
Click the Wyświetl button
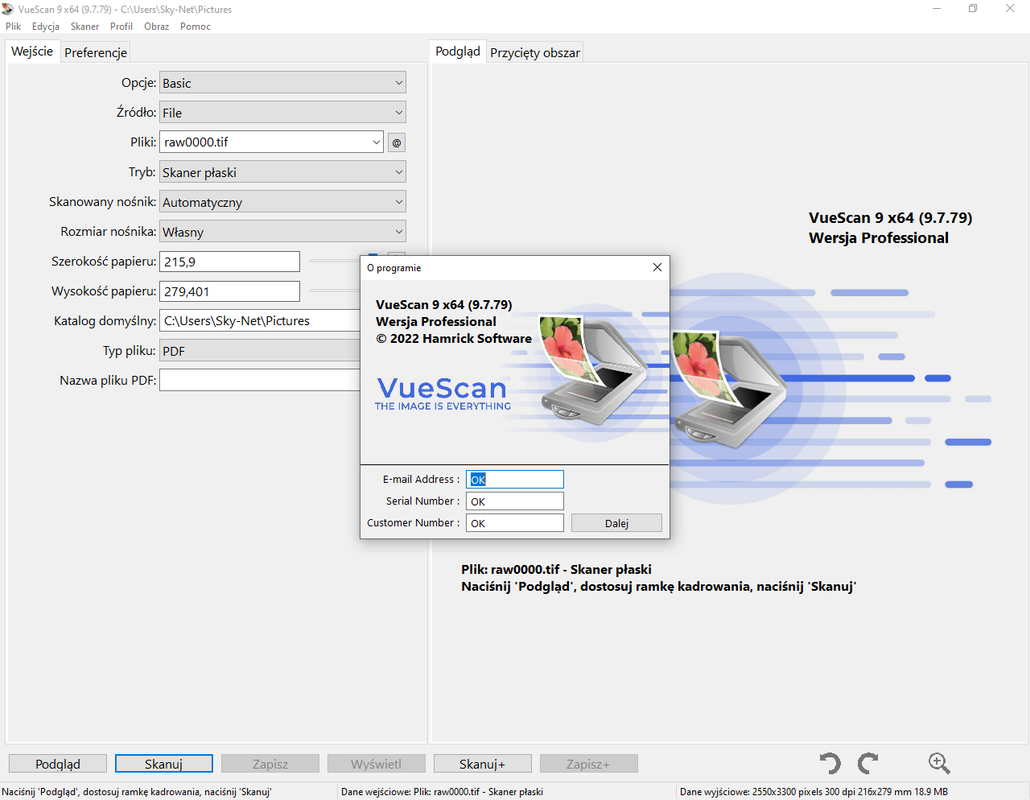(x=376, y=764)
